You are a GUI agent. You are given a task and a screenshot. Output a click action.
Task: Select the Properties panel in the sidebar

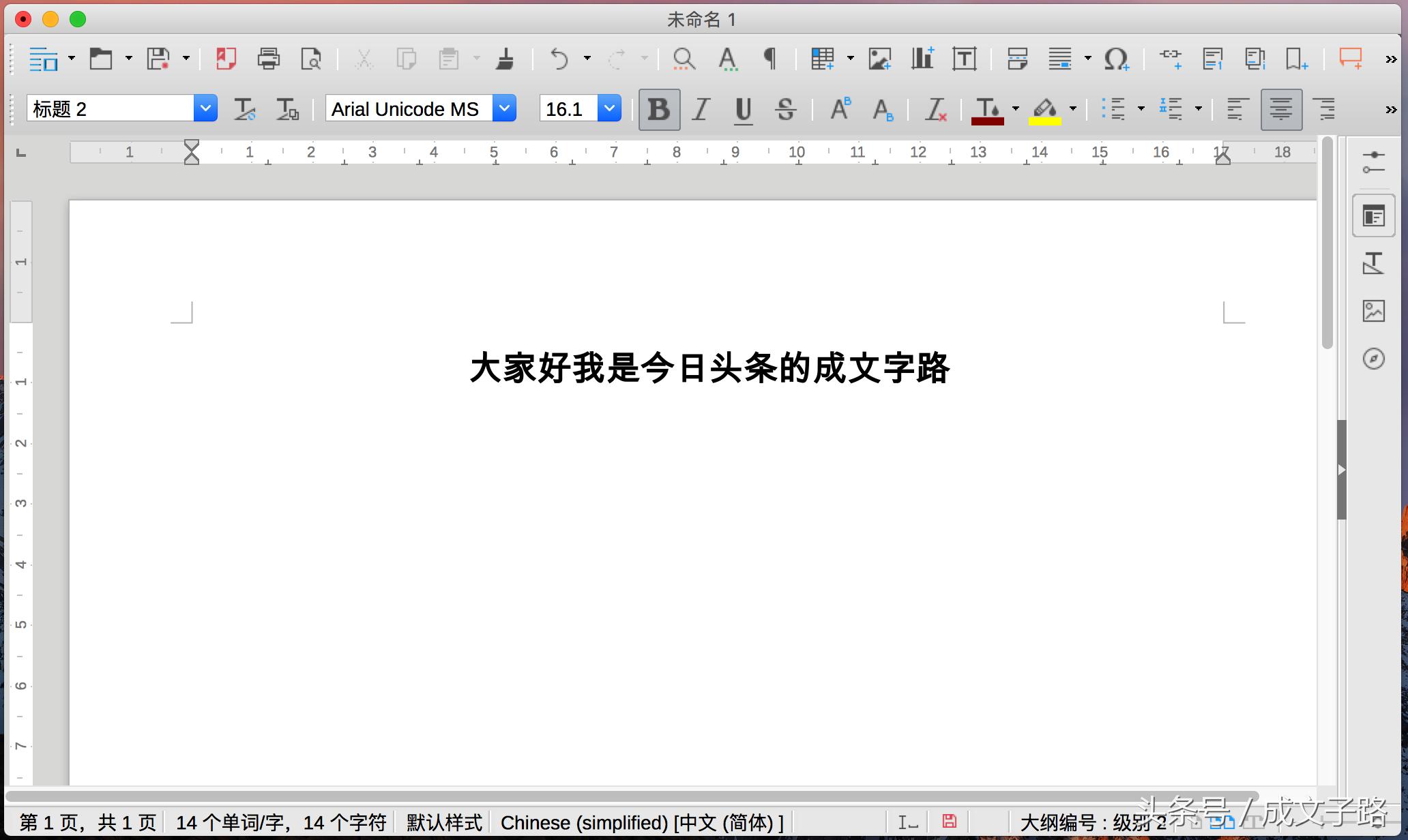pos(1374,215)
